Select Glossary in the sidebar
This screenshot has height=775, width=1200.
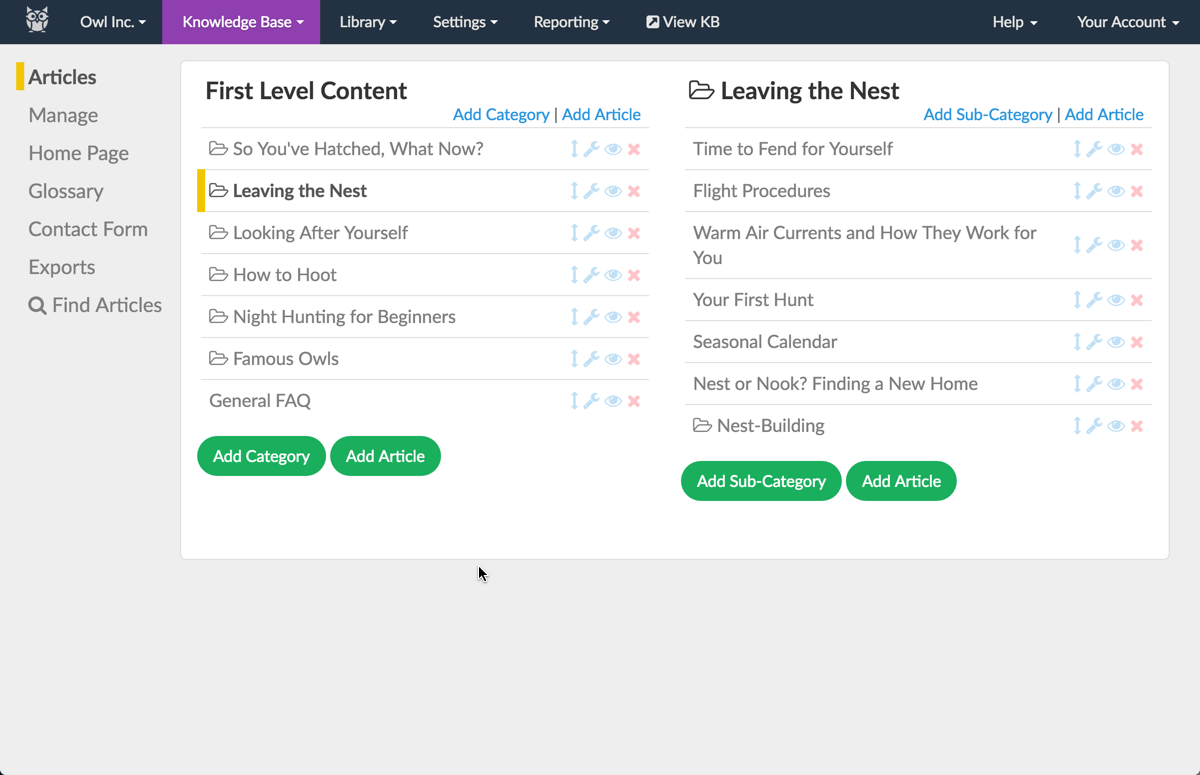coord(66,191)
